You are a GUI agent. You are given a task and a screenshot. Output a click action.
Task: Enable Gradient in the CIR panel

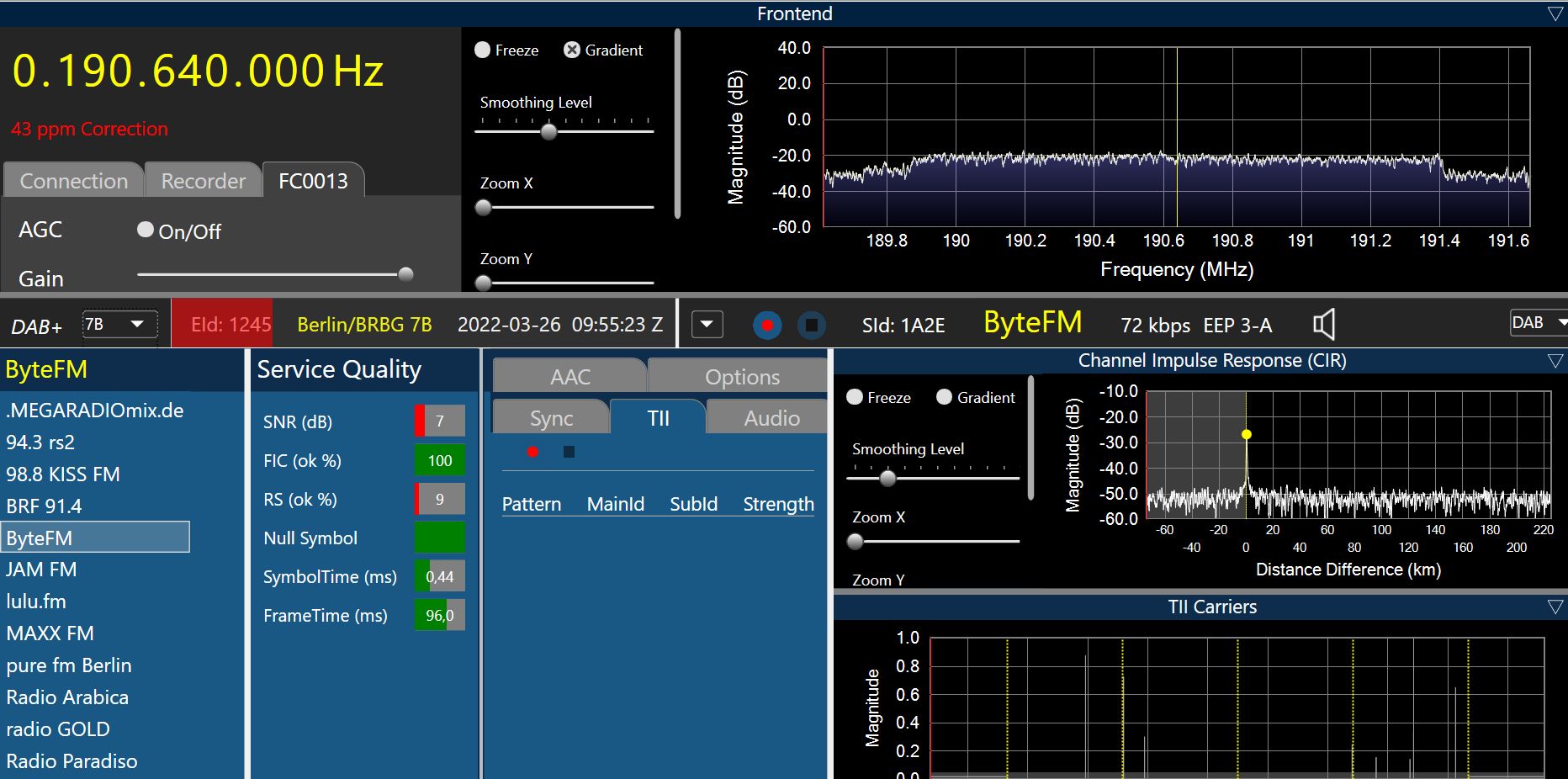coord(944,397)
